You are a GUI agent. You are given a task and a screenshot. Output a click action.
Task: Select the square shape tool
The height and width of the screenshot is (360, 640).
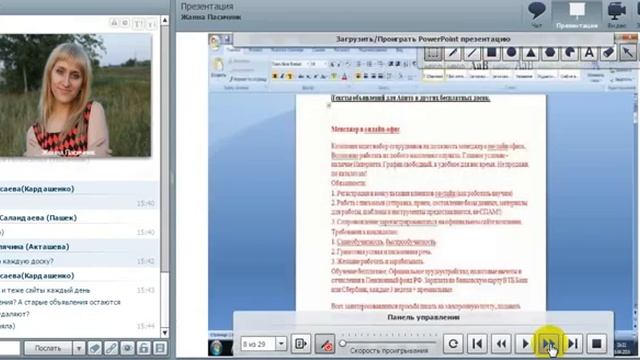(x=492, y=53)
